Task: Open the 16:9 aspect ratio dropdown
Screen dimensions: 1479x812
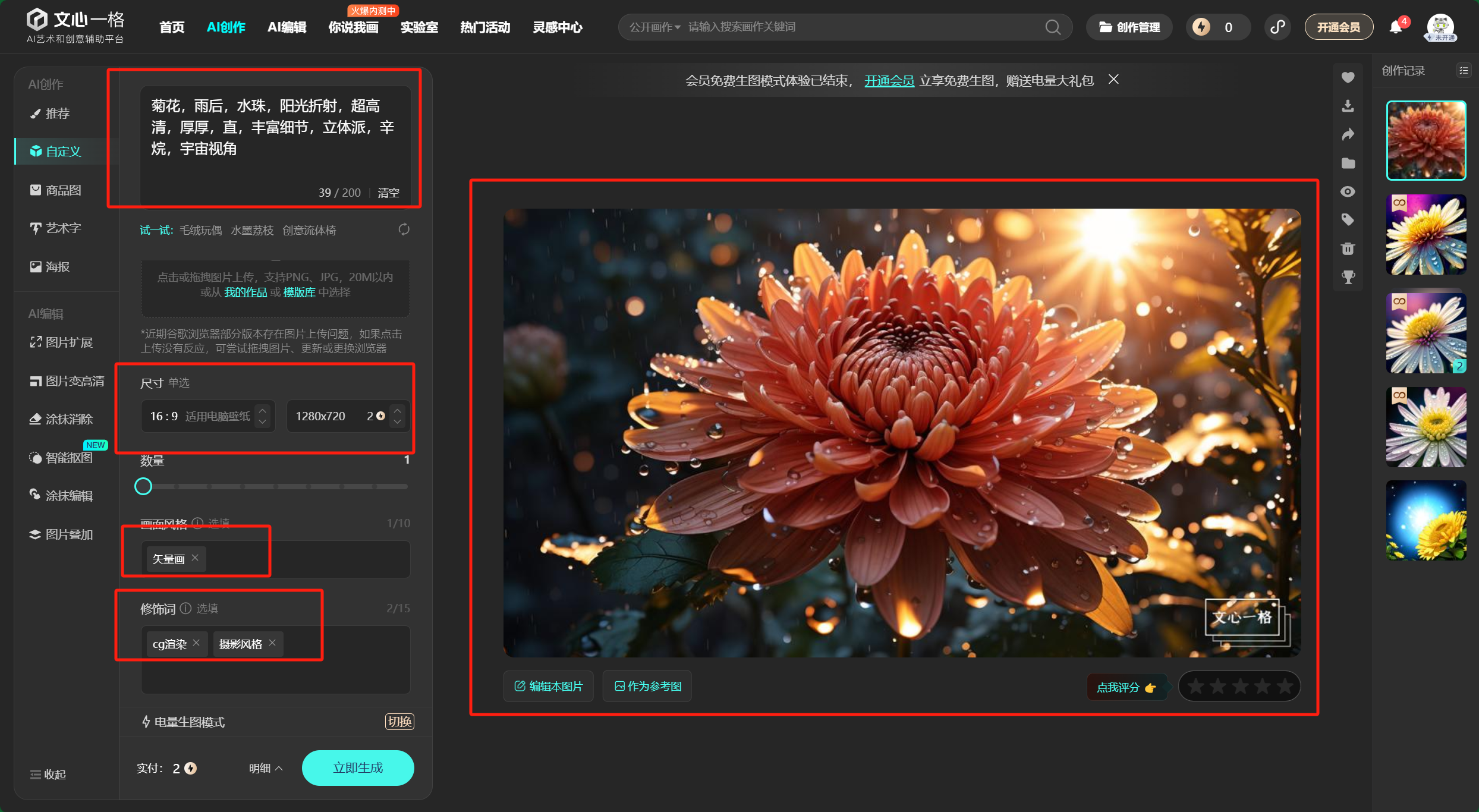Action: tap(207, 416)
